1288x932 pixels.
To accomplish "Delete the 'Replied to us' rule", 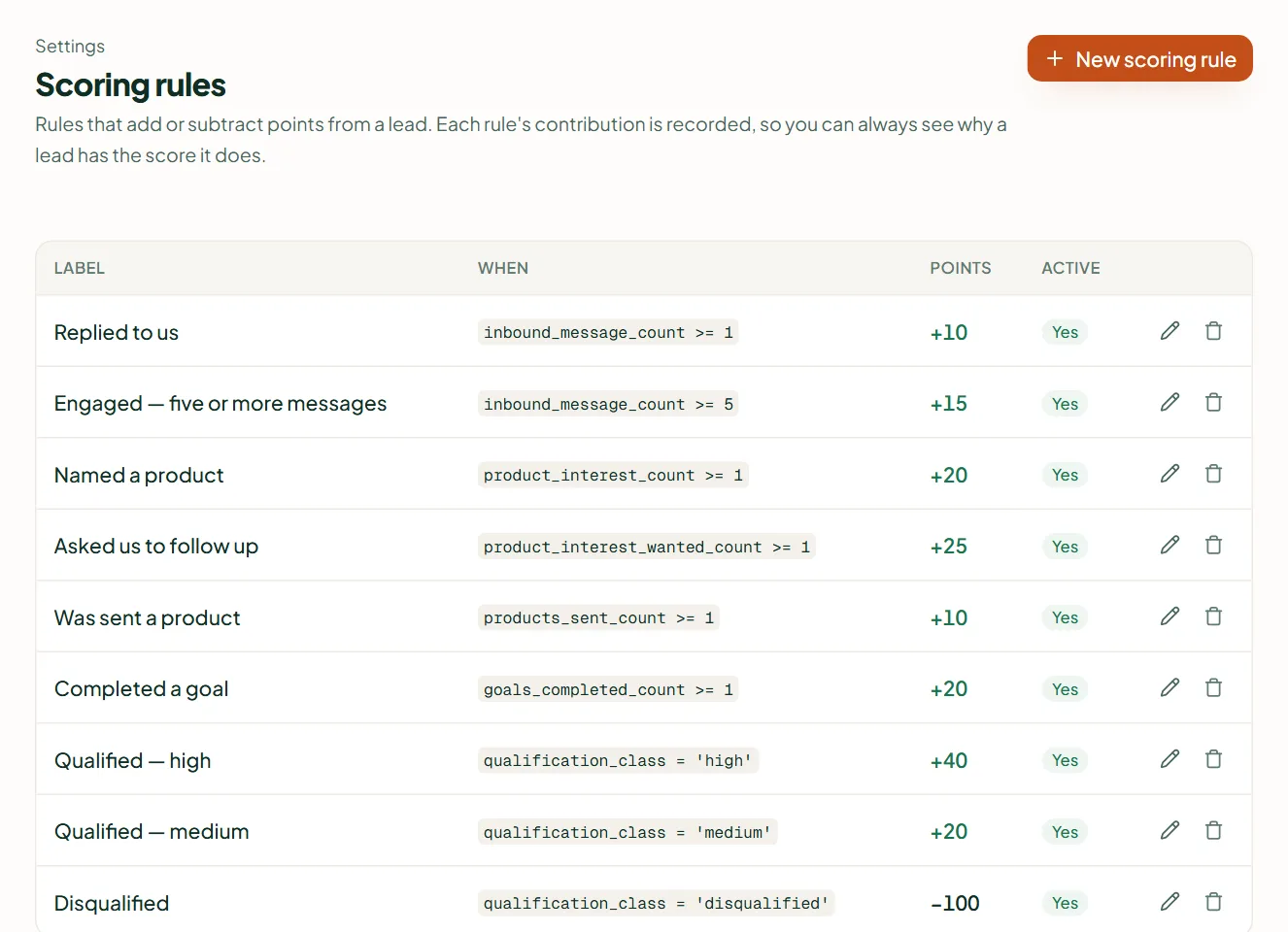I will pyautogui.click(x=1213, y=331).
